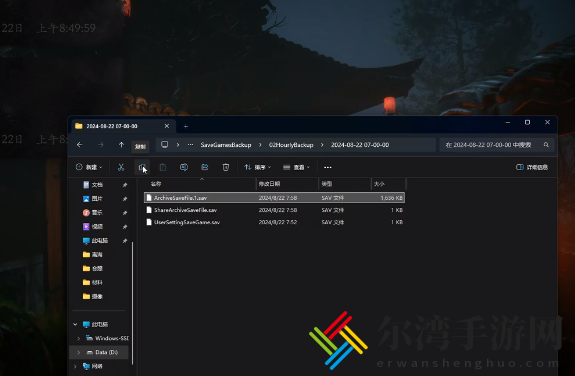Click ShareArchiveSaveFile.sav file icon
This screenshot has height=376, width=575.
pos(149,210)
